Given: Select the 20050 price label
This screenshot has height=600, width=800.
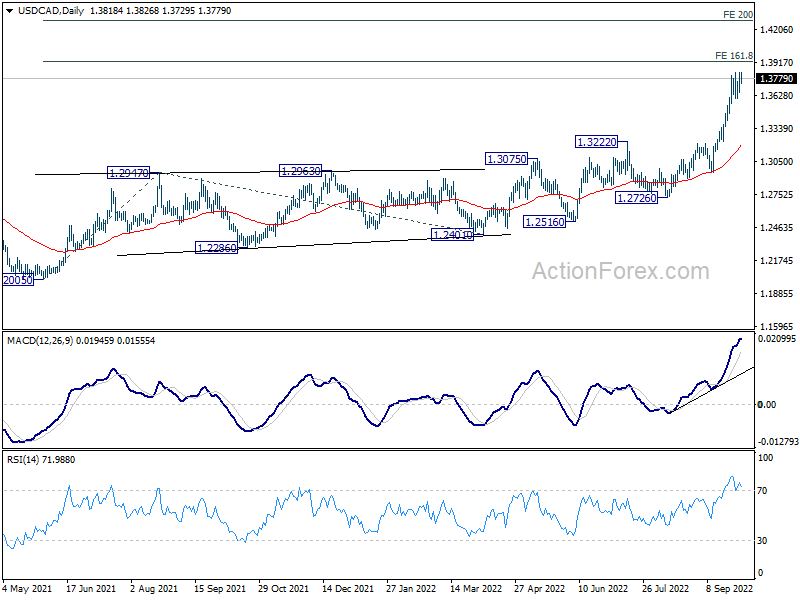Looking at the screenshot, I should pos(18,280).
